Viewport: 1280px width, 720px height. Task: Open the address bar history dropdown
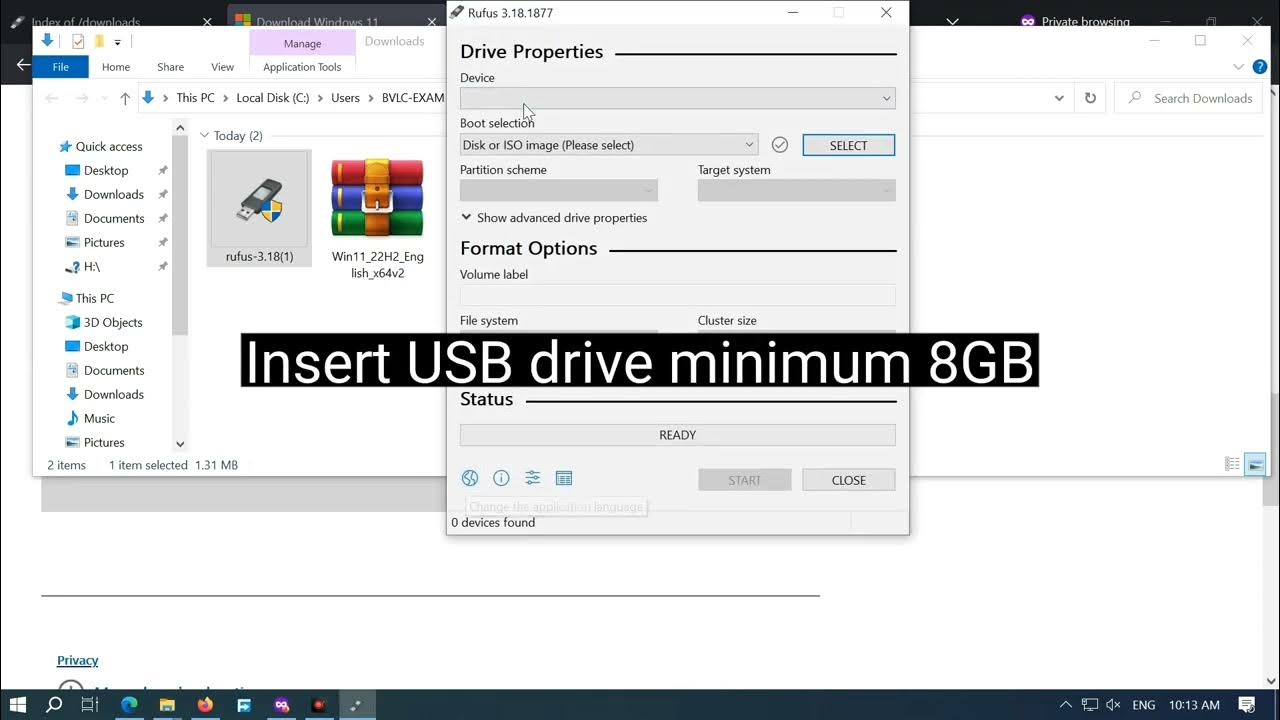pos(1059,98)
